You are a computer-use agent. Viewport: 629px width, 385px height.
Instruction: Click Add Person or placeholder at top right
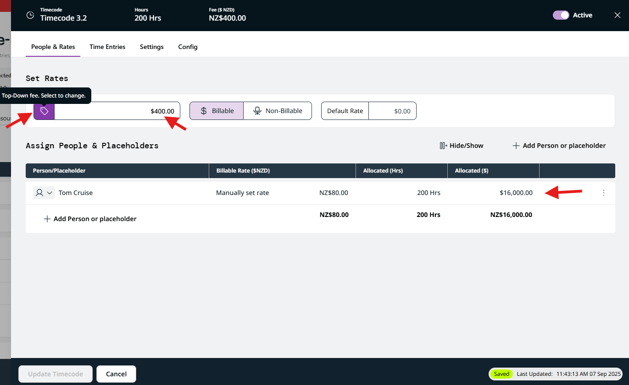click(x=559, y=146)
